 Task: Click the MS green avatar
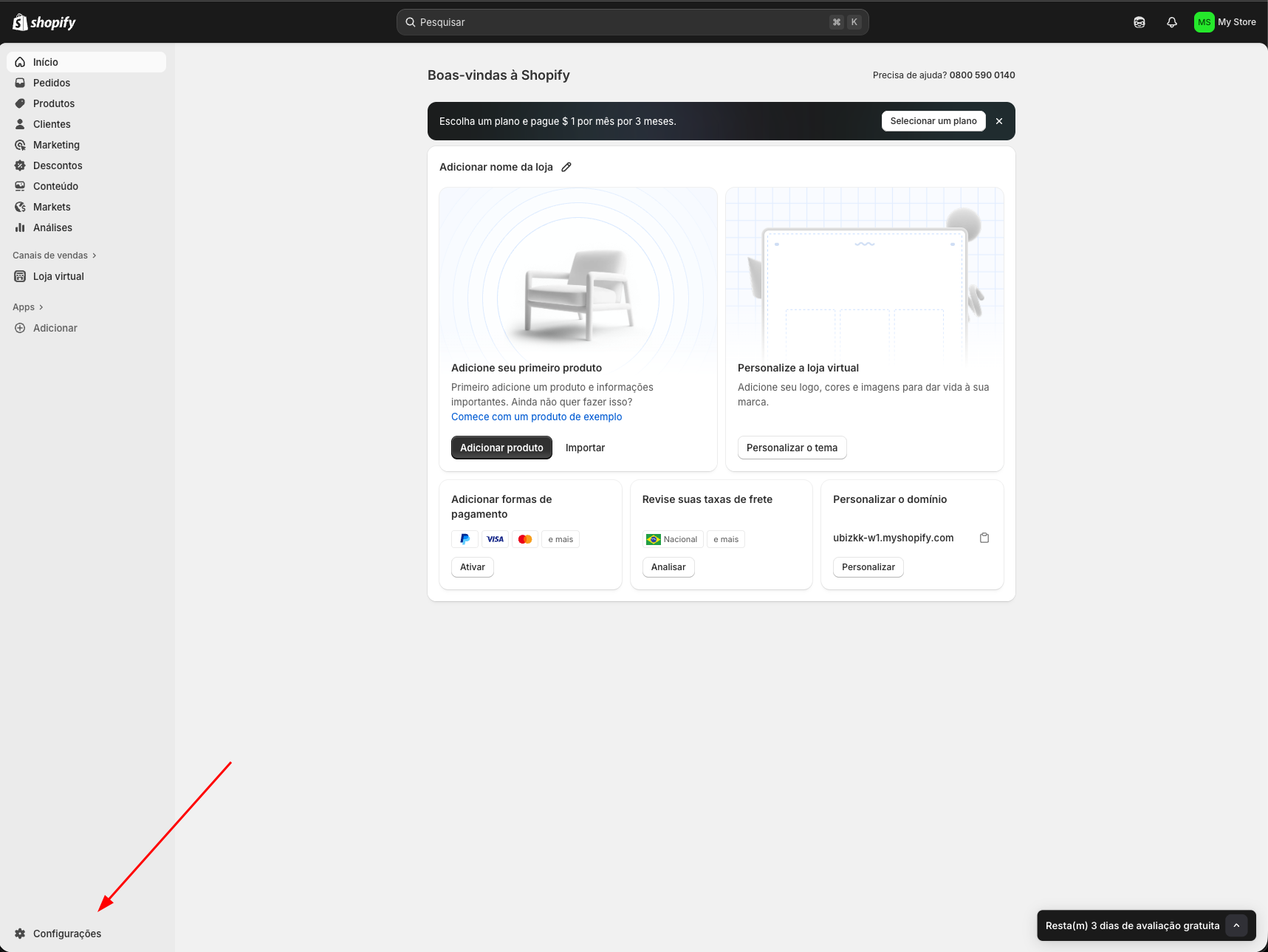click(1204, 22)
